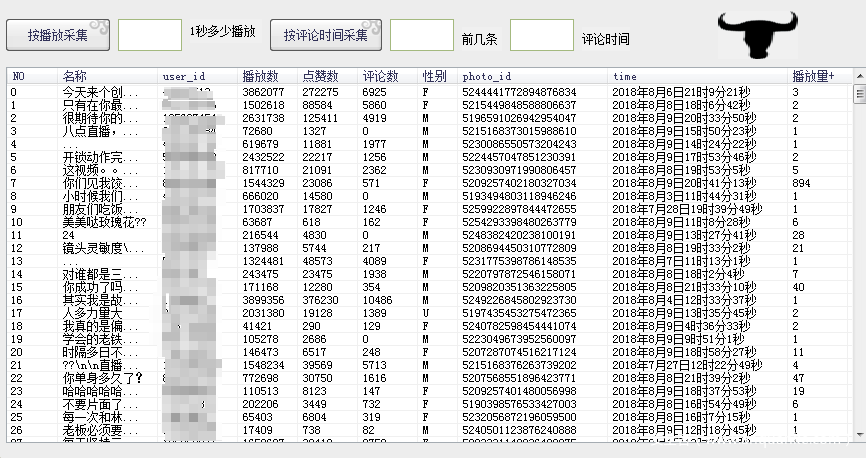Click play count cell 3862077
Viewport: 866px width, 458px height.
tap(263, 92)
